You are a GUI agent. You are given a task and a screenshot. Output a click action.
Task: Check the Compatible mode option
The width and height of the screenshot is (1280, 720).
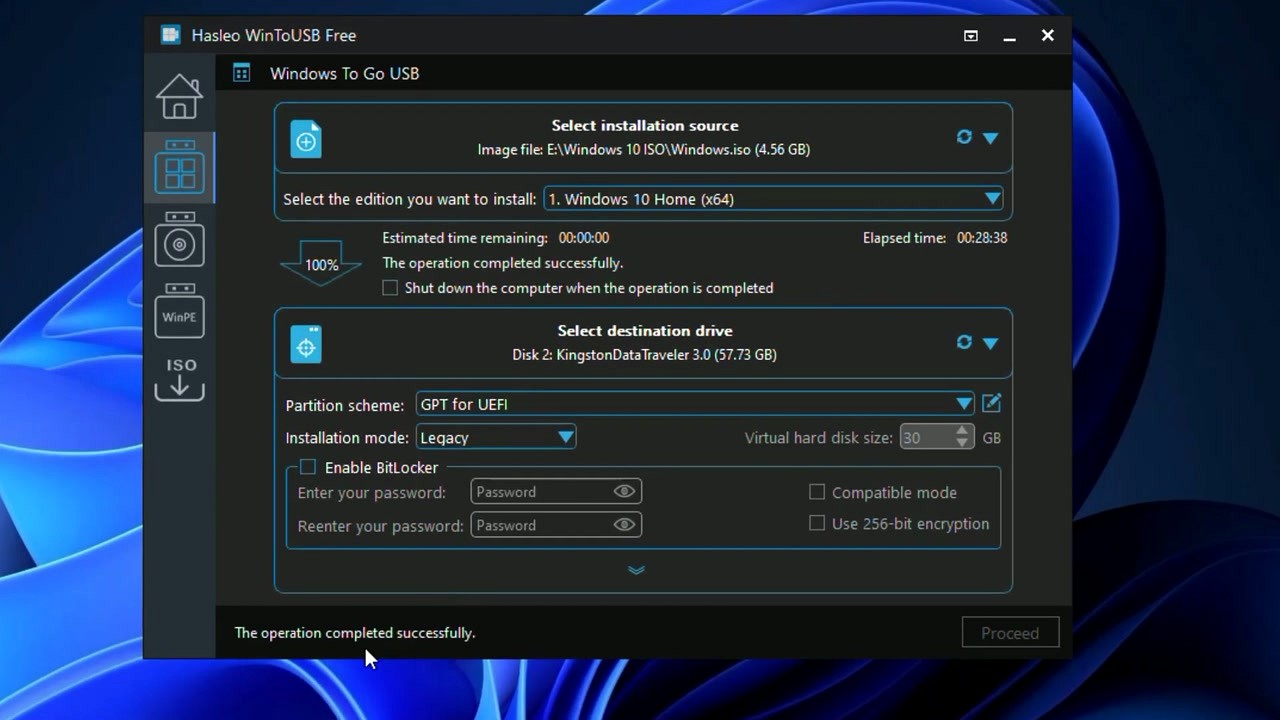pyautogui.click(x=817, y=492)
